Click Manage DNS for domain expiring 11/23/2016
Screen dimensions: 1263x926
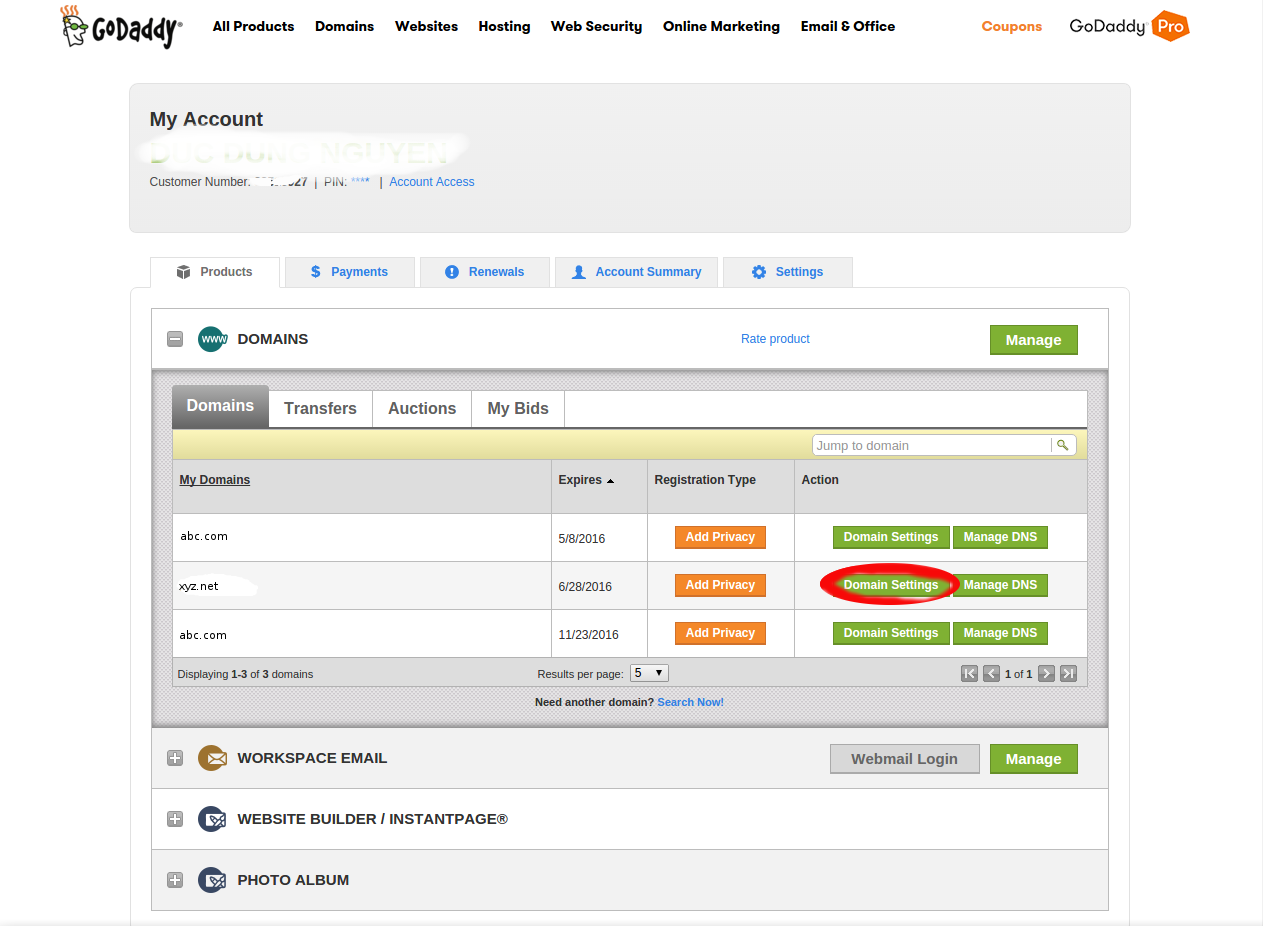(1000, 633)
